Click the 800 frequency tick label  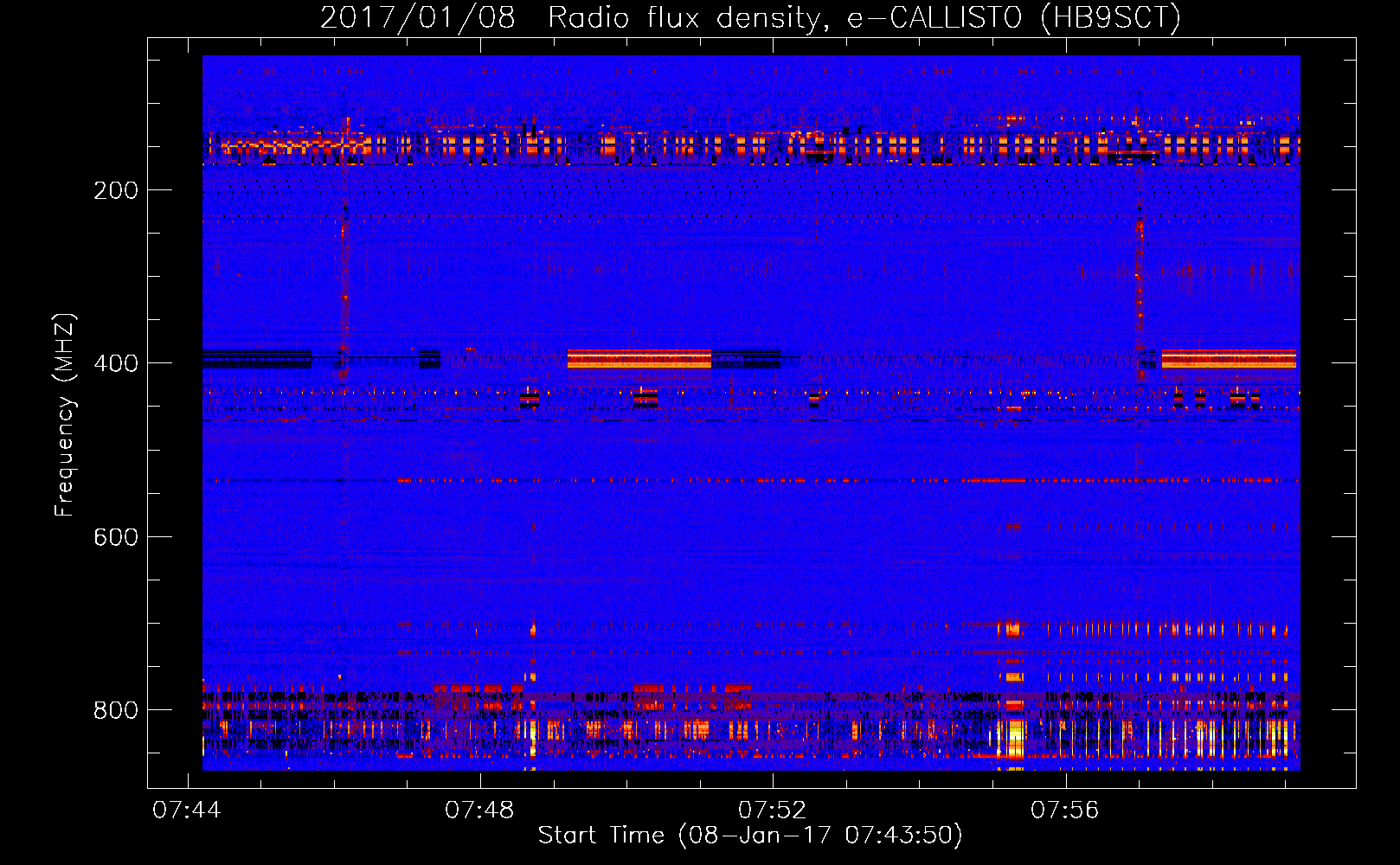(x=116, y=710)
